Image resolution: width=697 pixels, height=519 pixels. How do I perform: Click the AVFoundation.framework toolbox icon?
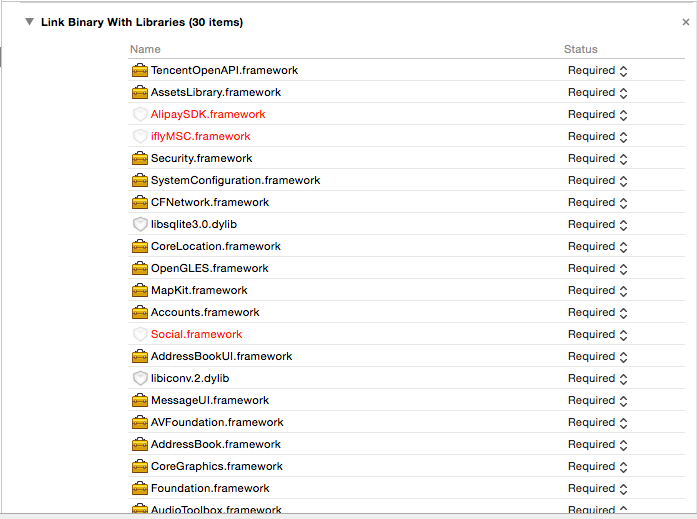pos(140,422)
